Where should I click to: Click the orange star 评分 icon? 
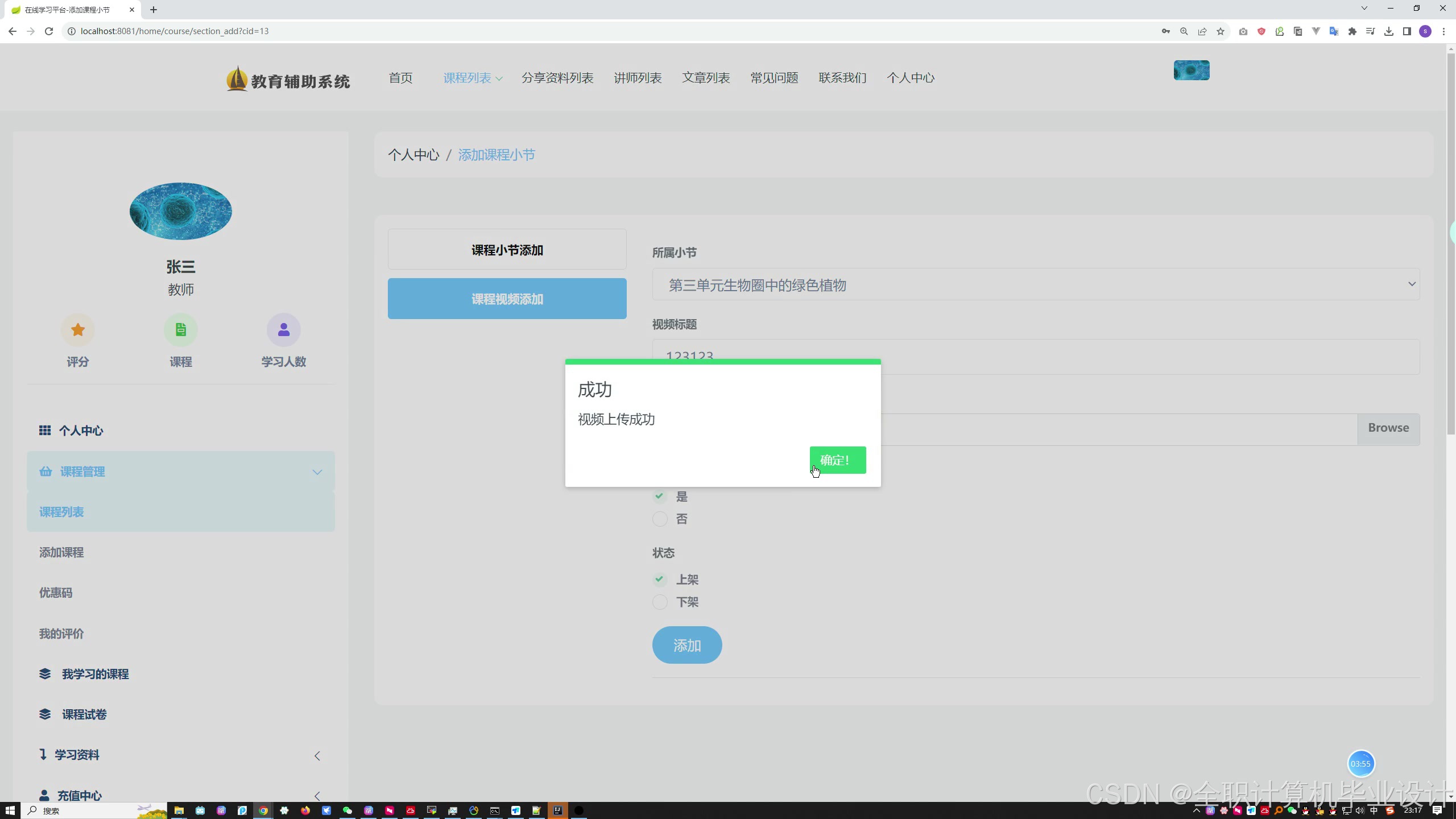[78, 330]
